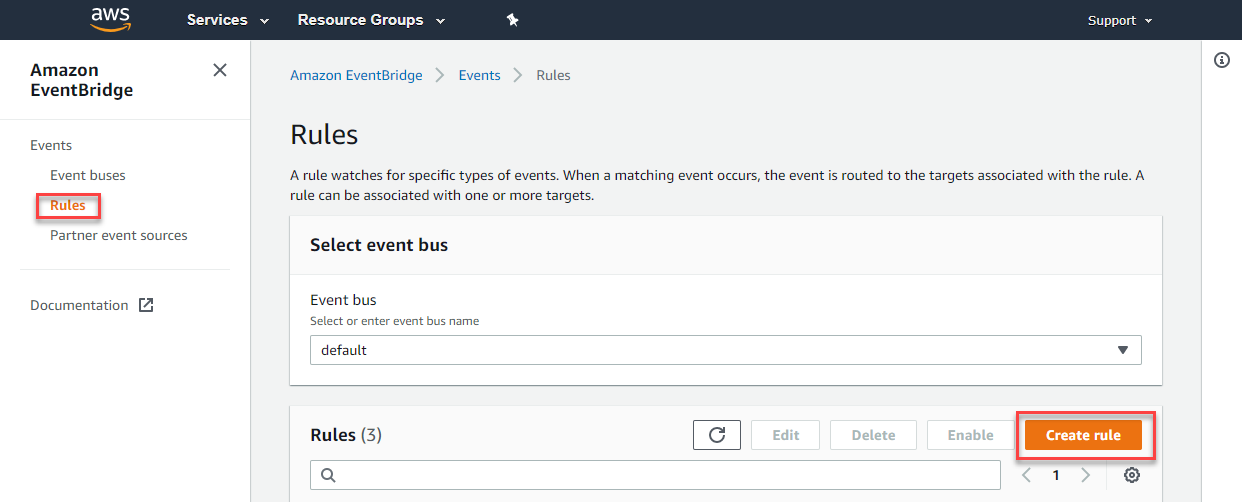Image resolution: width=1242 pixels, height=502 pixels.
Task: Go to Amazon EventBridge breadcrumb
Action: [356, 75]
